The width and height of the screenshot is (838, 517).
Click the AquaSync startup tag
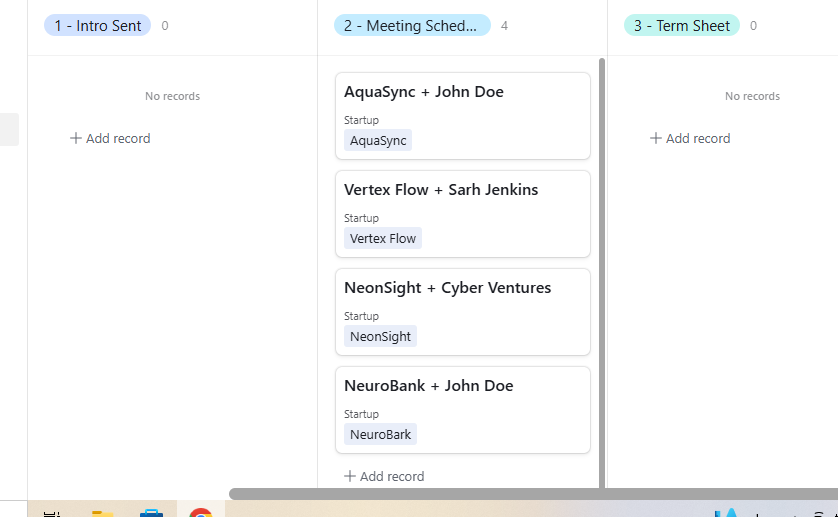click(x=378, y=141)
